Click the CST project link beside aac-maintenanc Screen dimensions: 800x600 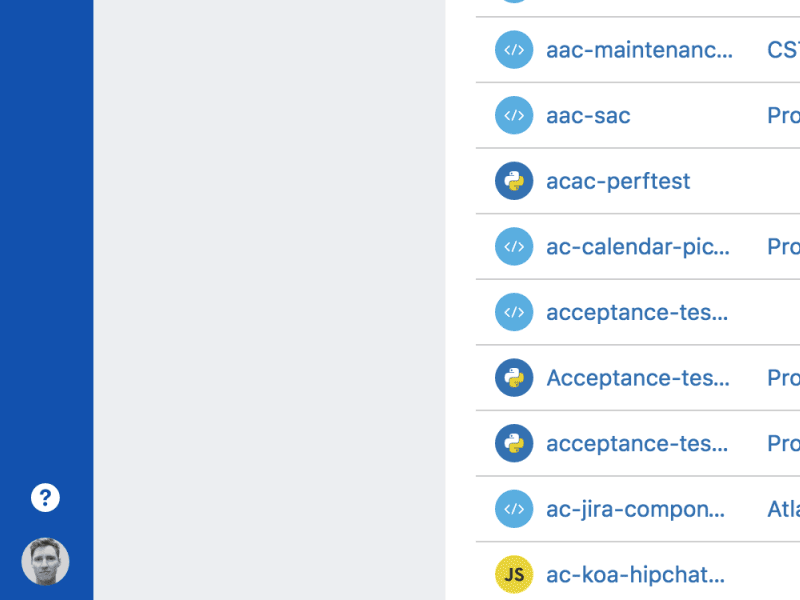(x=781, y=50)
